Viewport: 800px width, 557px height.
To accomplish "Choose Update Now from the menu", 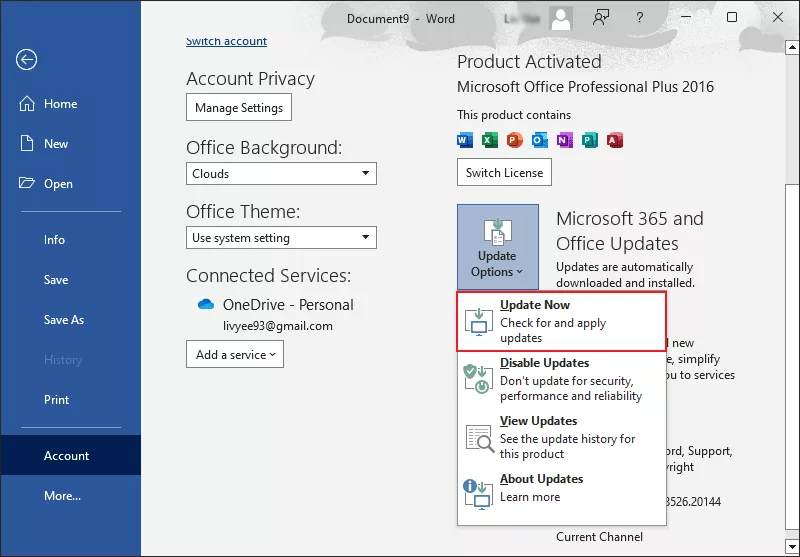I will pos(561,321).
